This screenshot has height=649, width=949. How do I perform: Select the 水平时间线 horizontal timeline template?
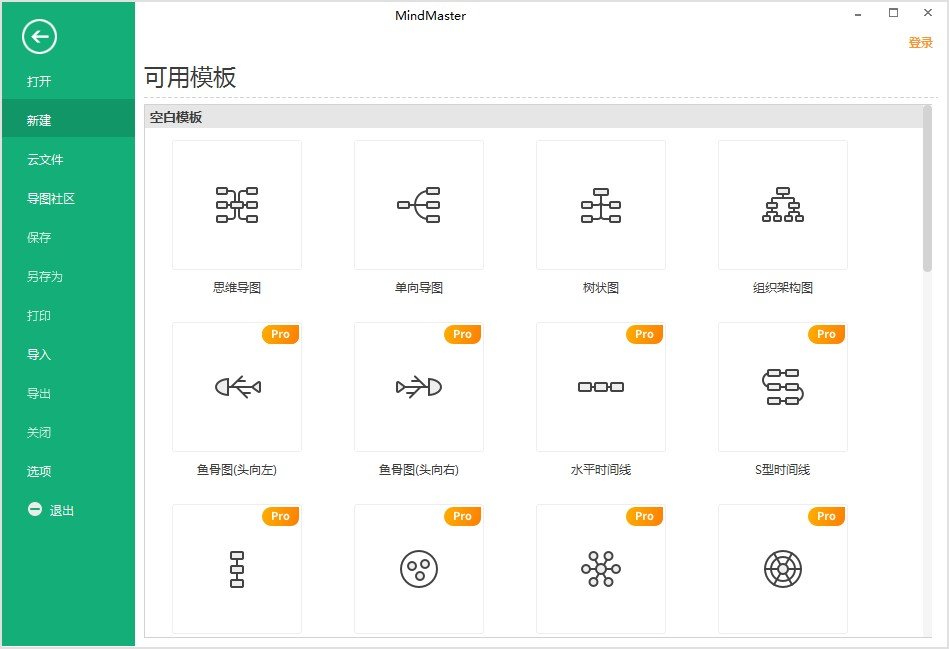[x=601, y=387]
